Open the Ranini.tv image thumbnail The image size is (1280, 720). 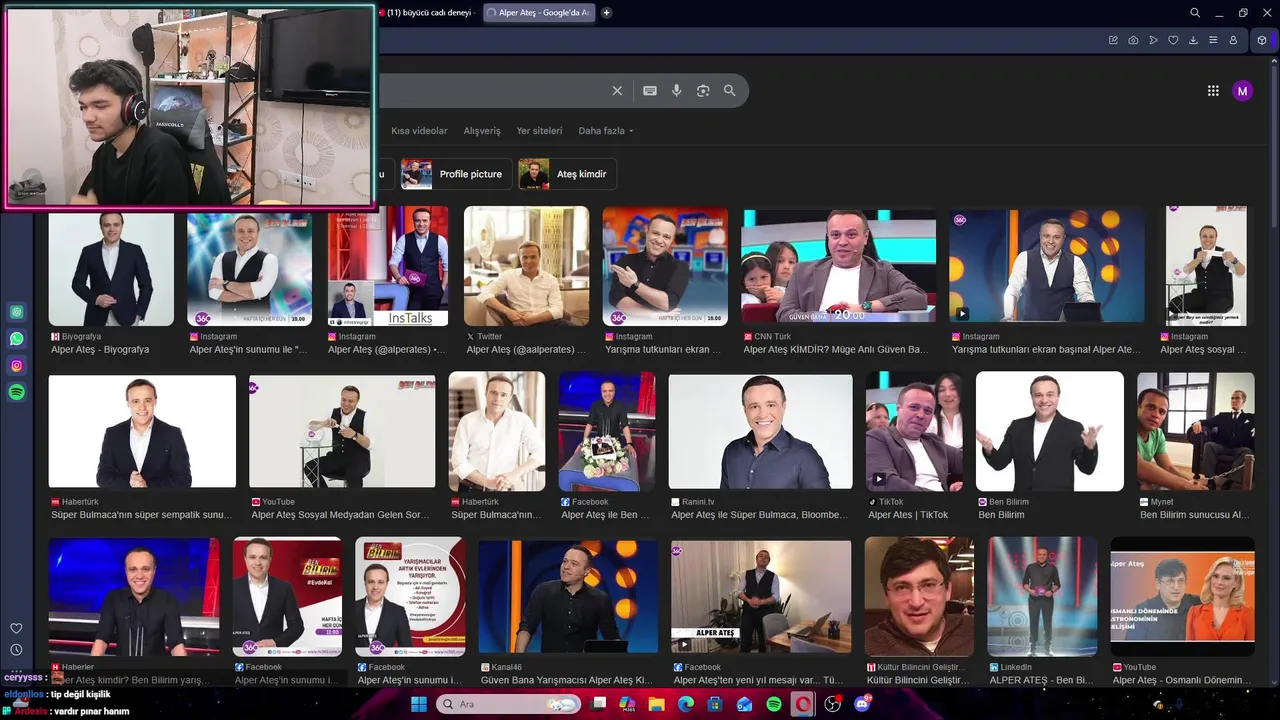[x=761, y=432]
